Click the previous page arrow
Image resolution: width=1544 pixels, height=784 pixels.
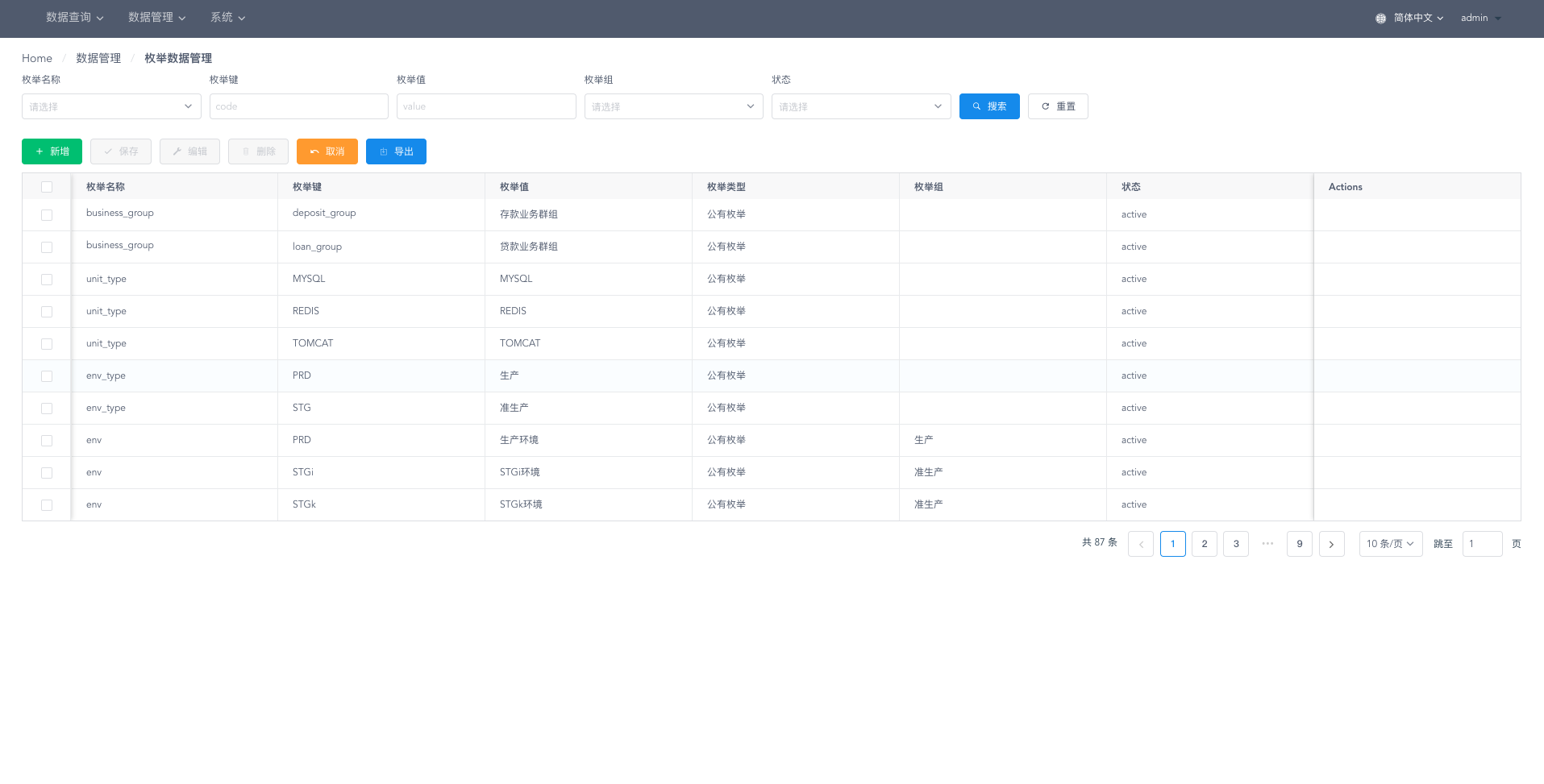pos(1141,544)
